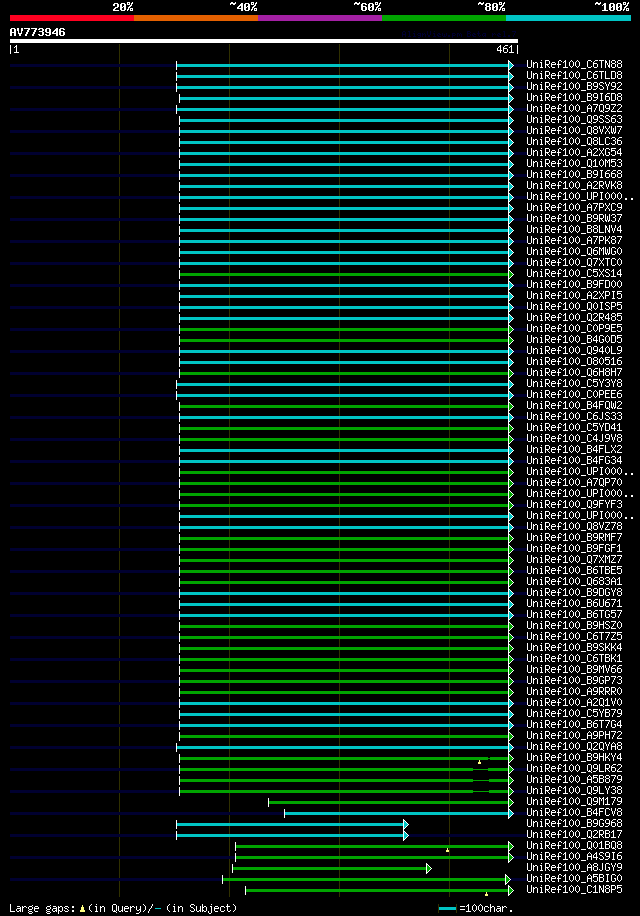This screenshot has width=640, height=916.
Task: Select the UniRef100_B4FLX2 label
Action: tap(574, 450)
